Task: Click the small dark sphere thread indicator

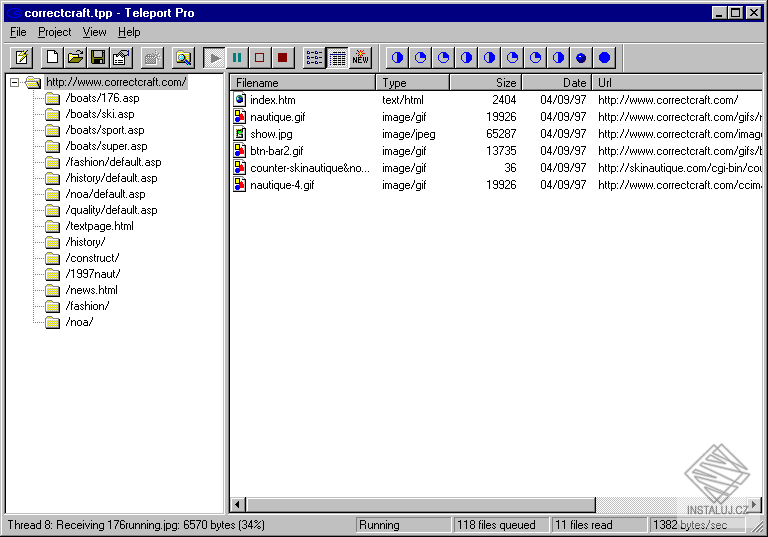Action: point(581,58)
